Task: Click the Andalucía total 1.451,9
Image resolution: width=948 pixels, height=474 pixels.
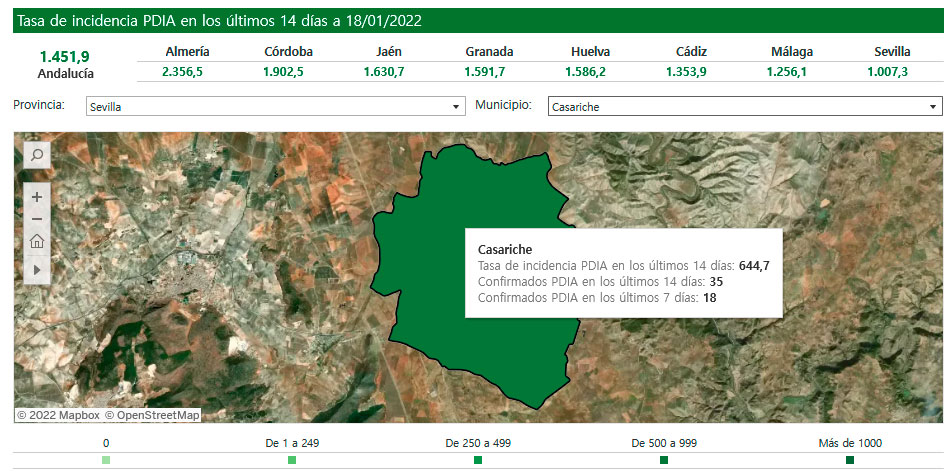Action: click(66, 57)
